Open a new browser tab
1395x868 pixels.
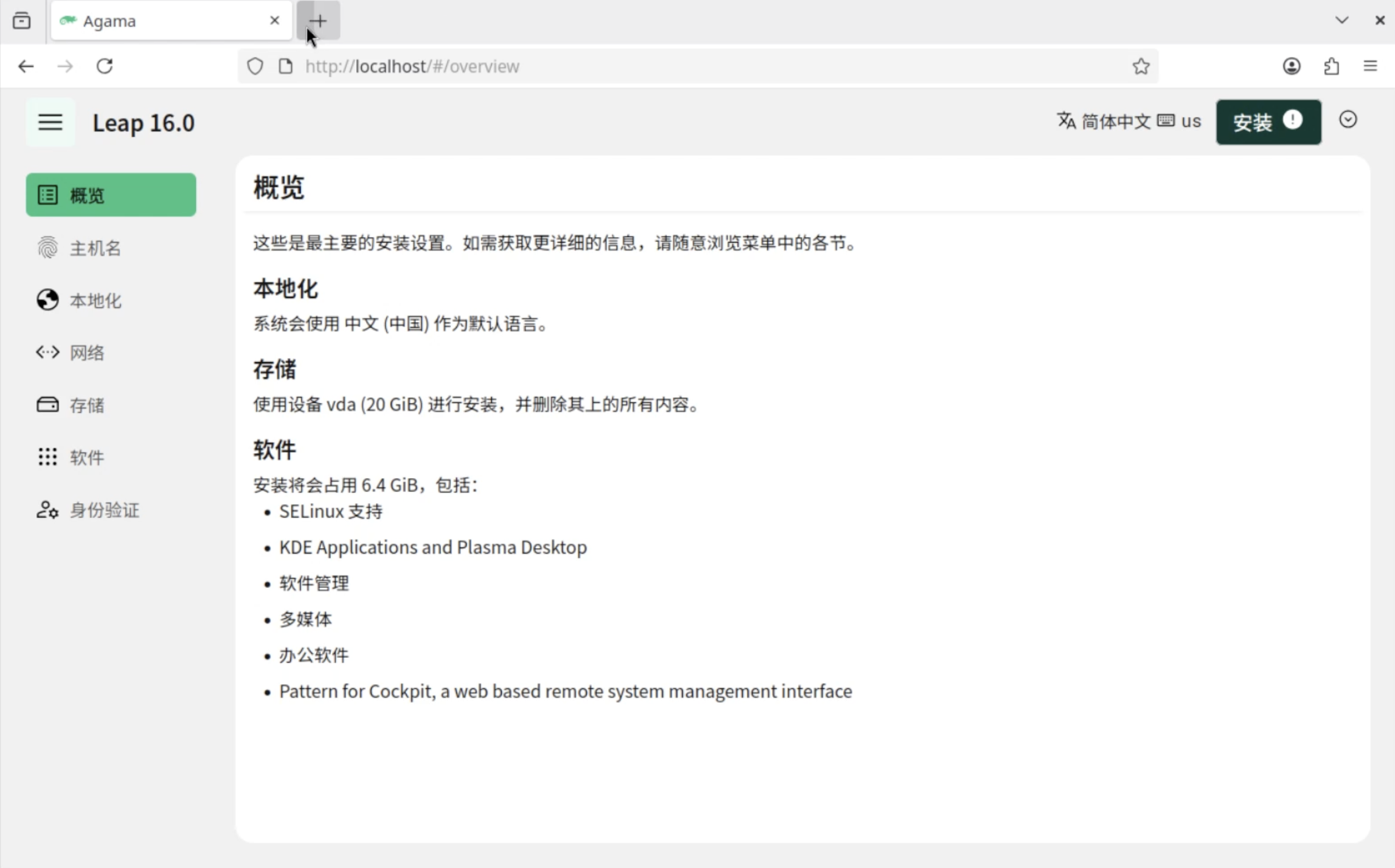click(x=319, y=21)
